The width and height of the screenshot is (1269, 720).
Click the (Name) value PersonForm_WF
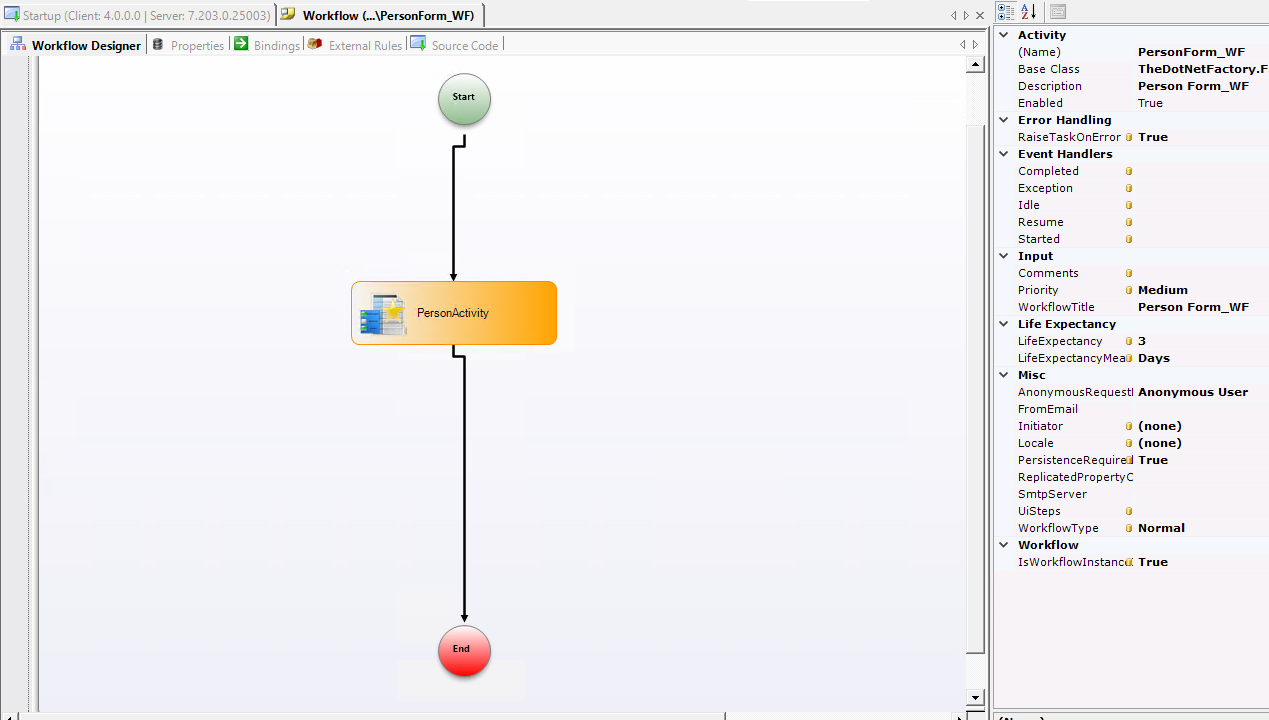(x=1191, y=52)
